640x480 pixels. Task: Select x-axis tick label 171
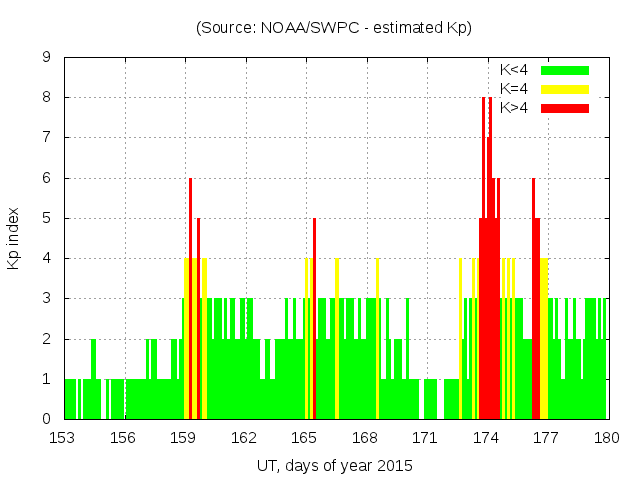(x=425, y=437)
